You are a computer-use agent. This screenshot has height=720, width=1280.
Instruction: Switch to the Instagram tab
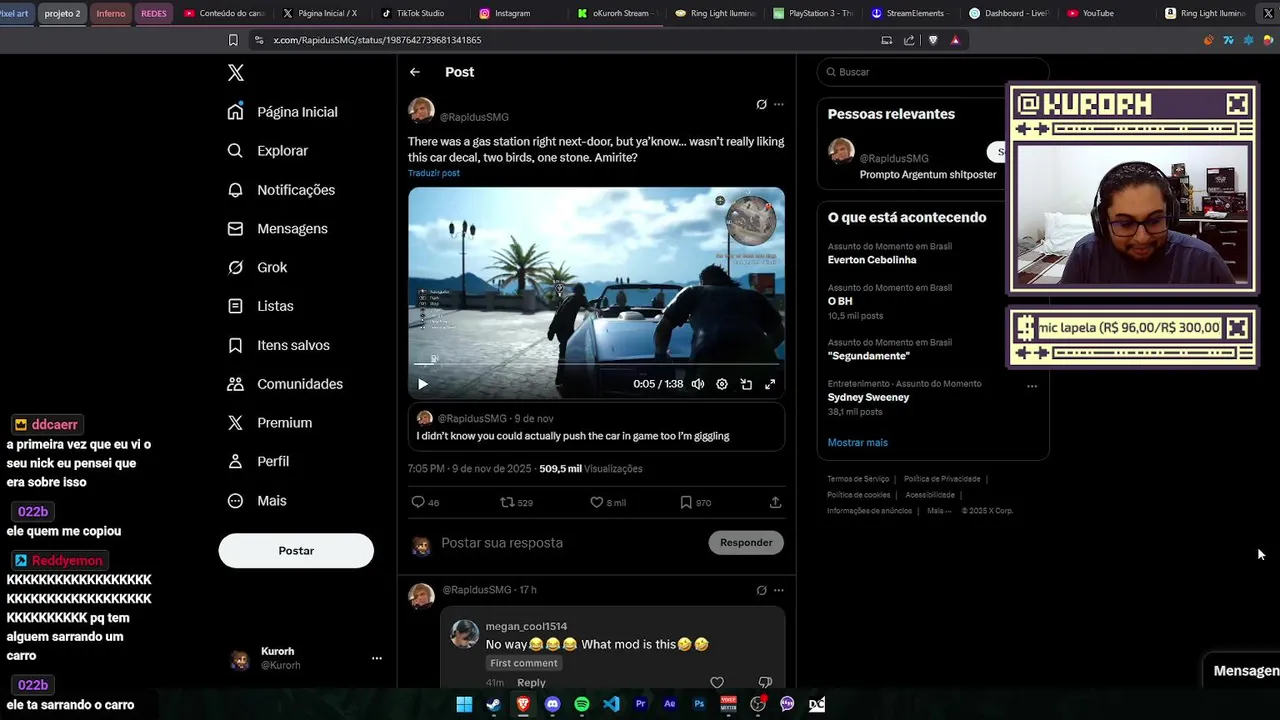tap(512, 14)
